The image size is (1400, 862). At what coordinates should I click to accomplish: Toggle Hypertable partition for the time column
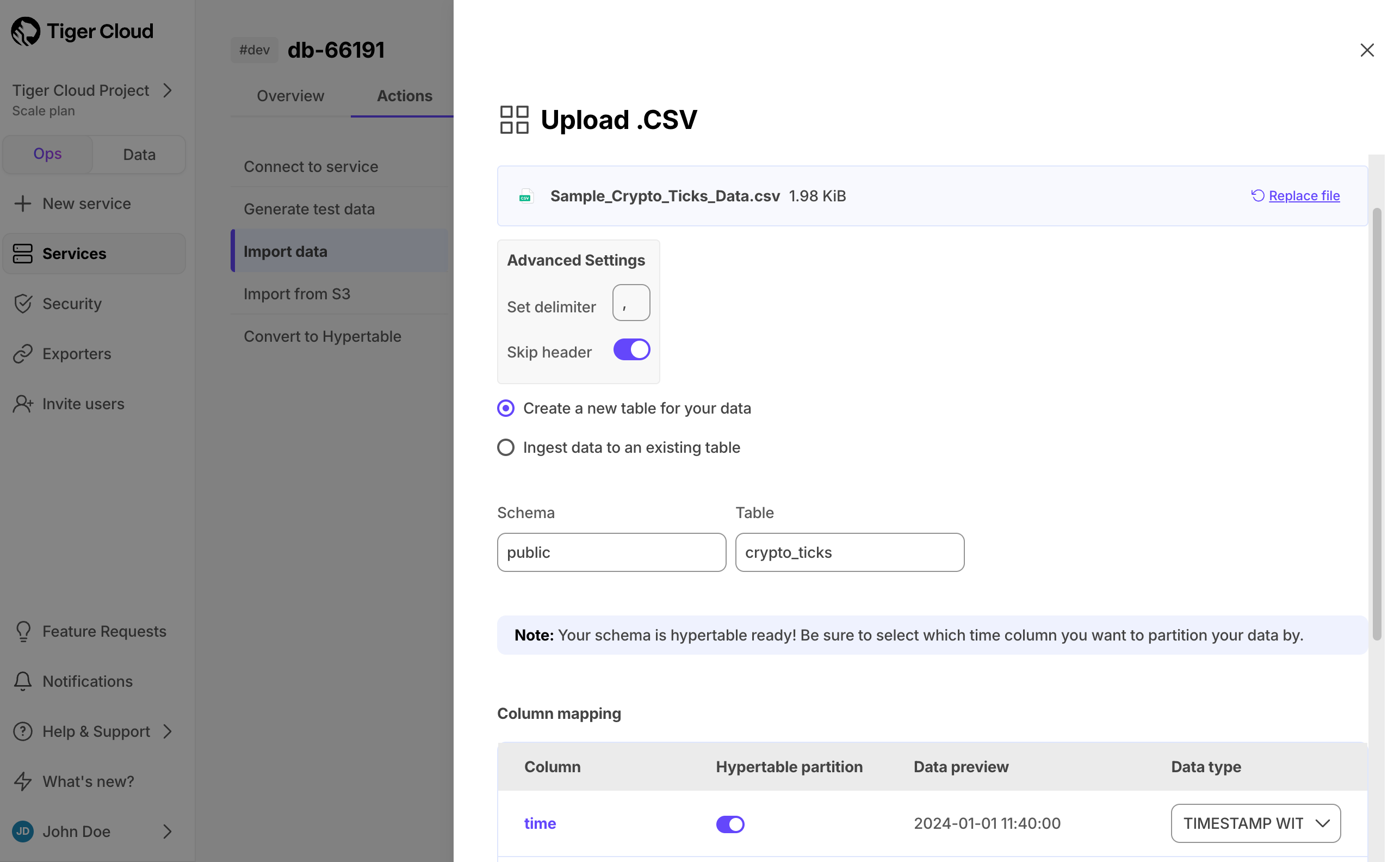coord(730,824)
